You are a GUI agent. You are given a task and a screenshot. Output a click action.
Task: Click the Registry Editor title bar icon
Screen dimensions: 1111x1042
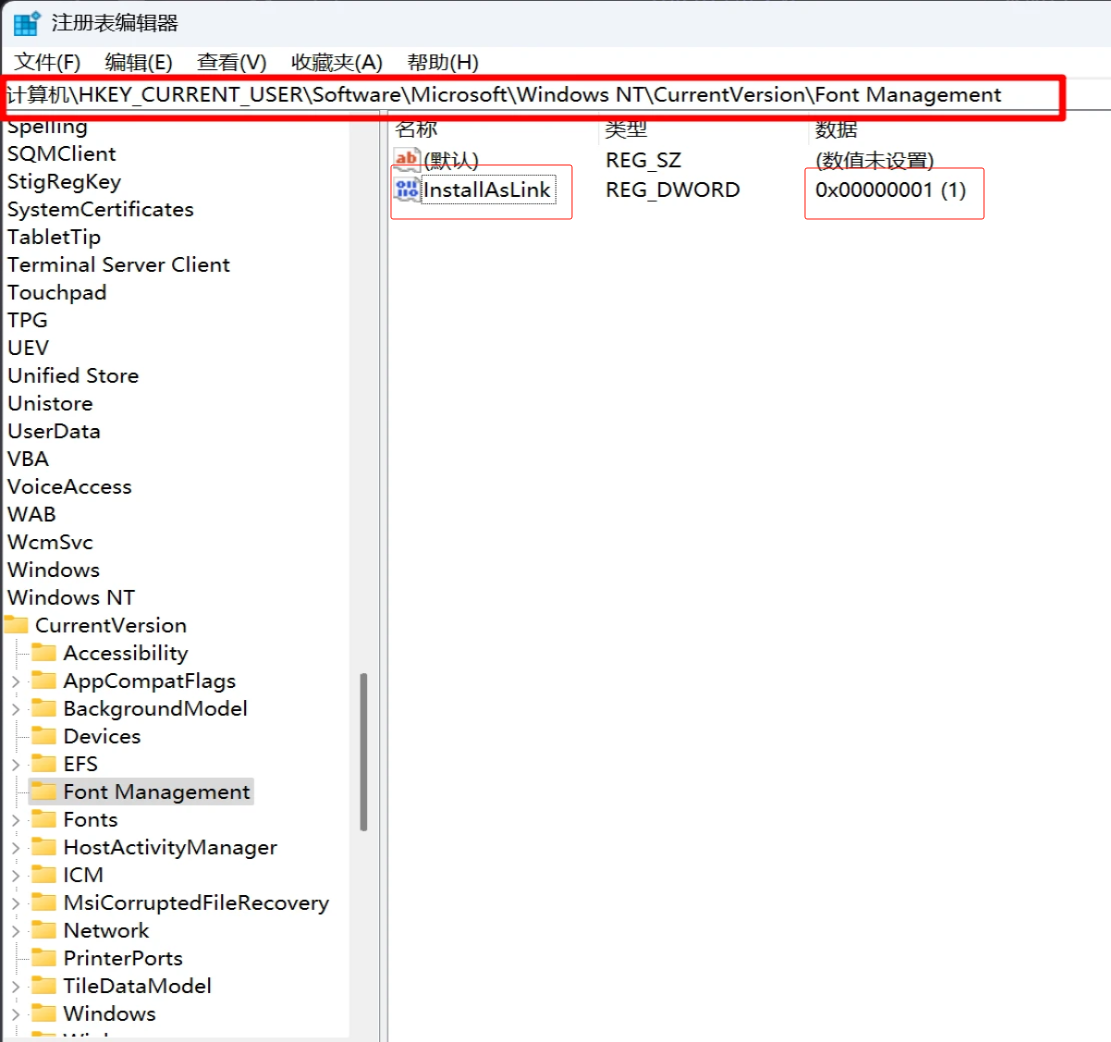(x=26, y=23)
